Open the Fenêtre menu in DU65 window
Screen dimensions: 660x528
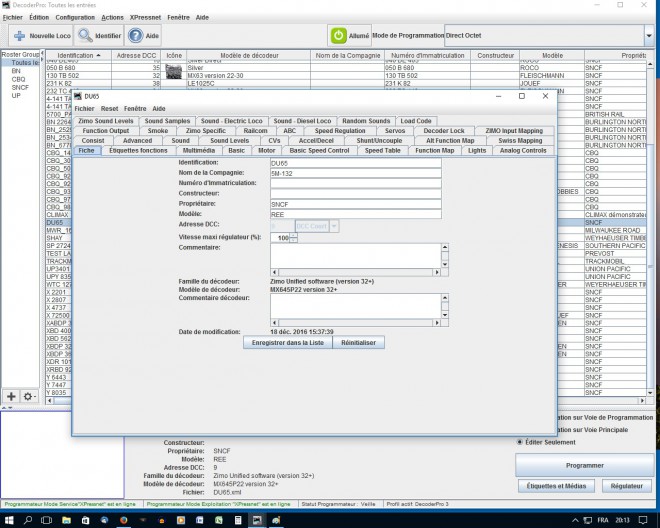point(135,109)
